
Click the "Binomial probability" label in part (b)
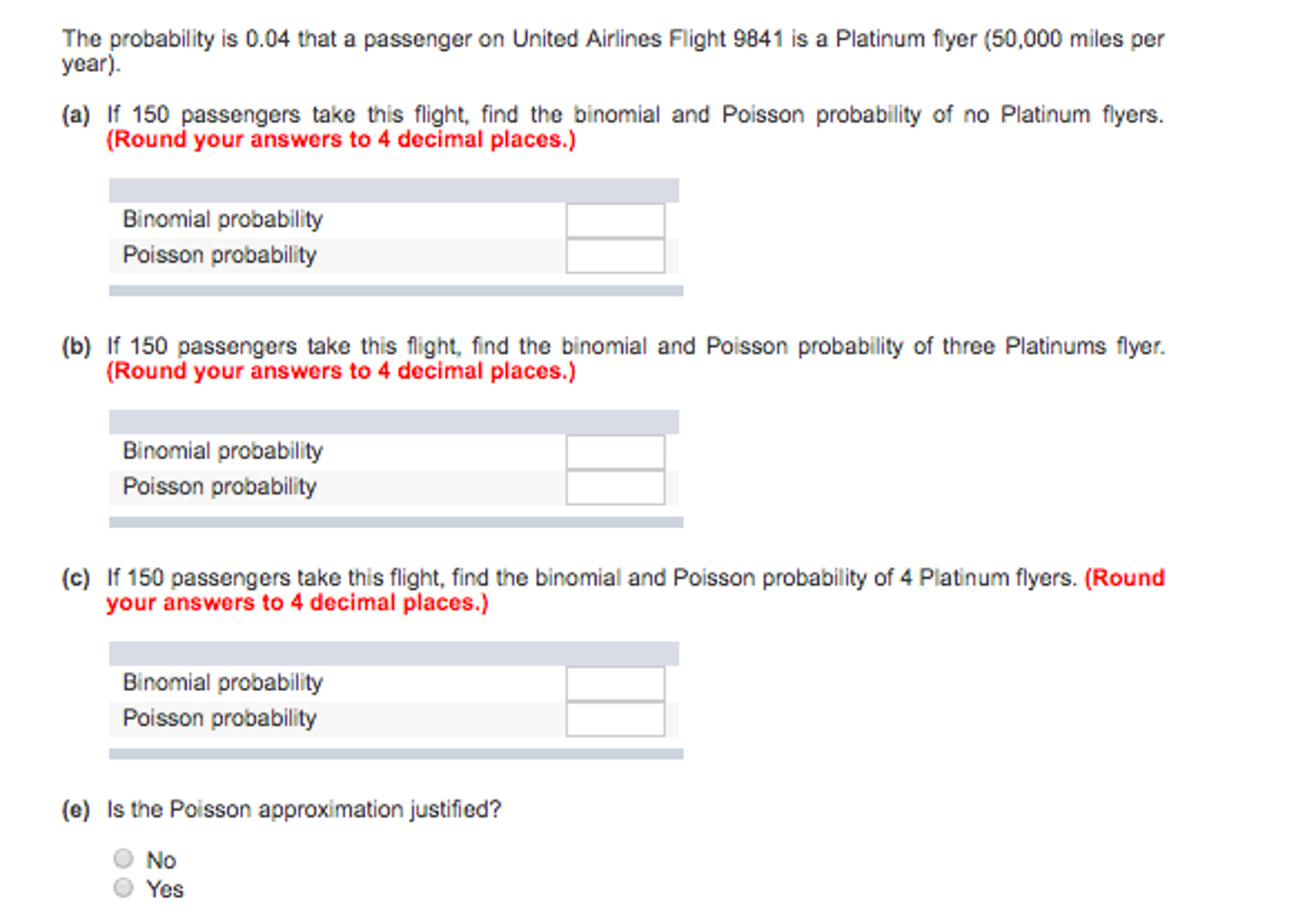[x=223, y=451]
